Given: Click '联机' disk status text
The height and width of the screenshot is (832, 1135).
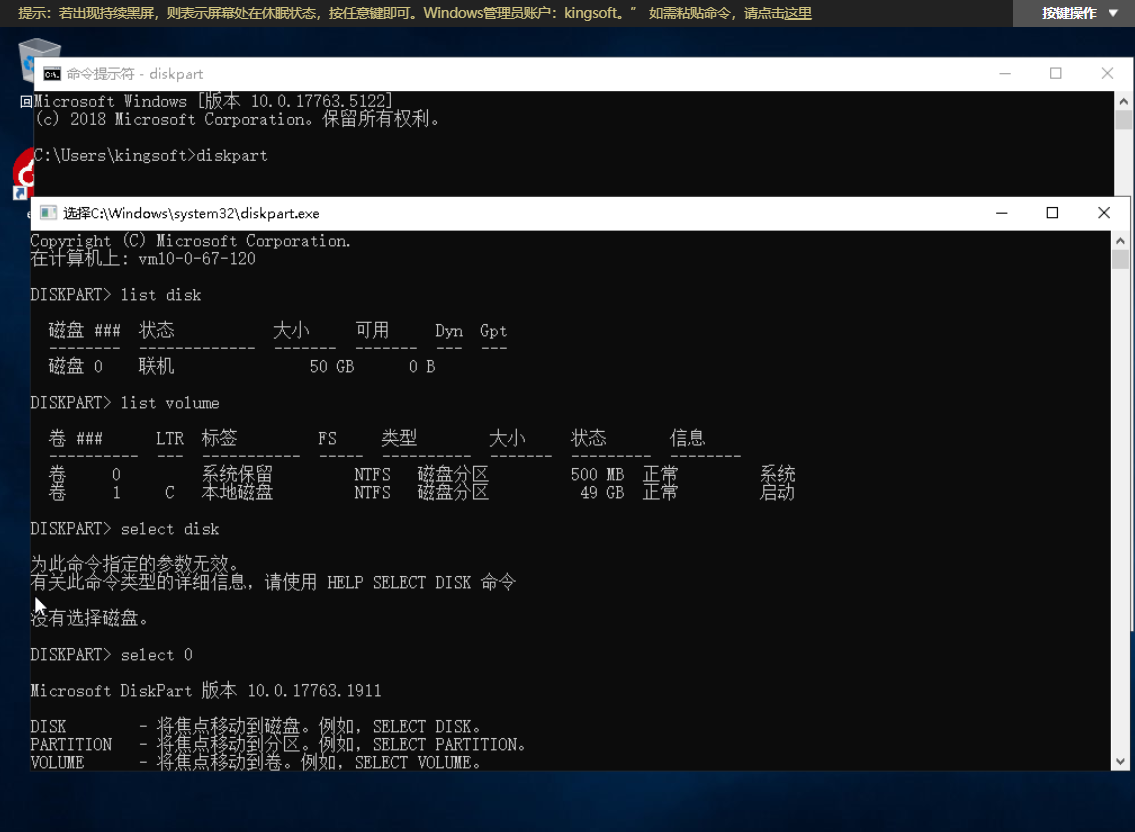Looking at the screenshot, I should pos(156,366).
